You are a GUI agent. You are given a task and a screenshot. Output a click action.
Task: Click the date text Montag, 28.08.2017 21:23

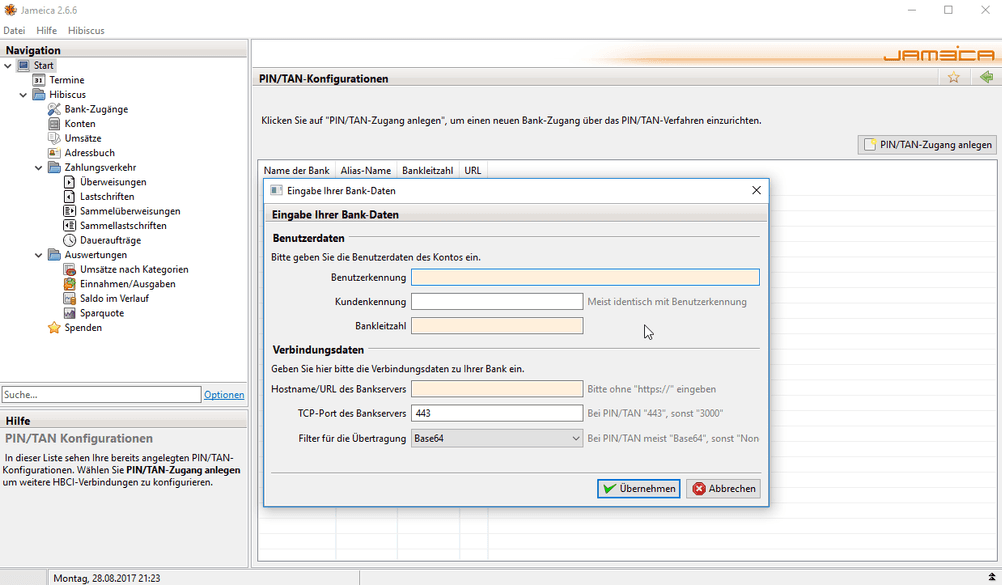point(107,578)
